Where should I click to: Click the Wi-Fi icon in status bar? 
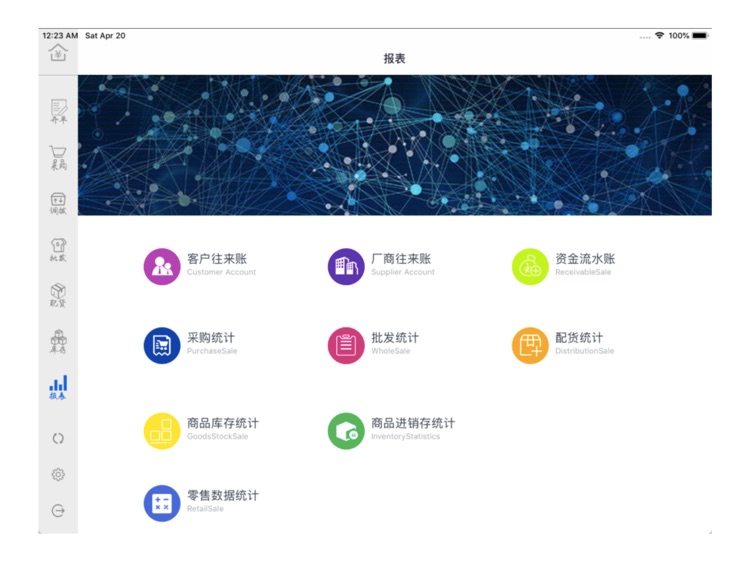tap(660, 35)
